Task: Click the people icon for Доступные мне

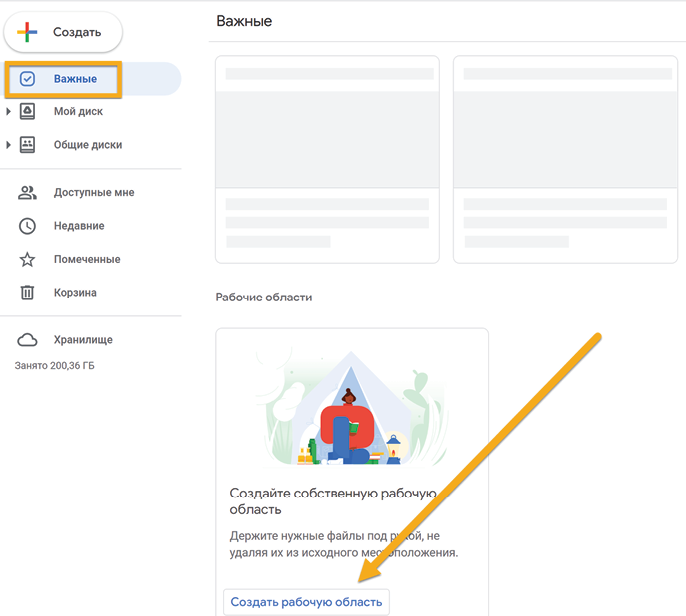Action: 28,193
